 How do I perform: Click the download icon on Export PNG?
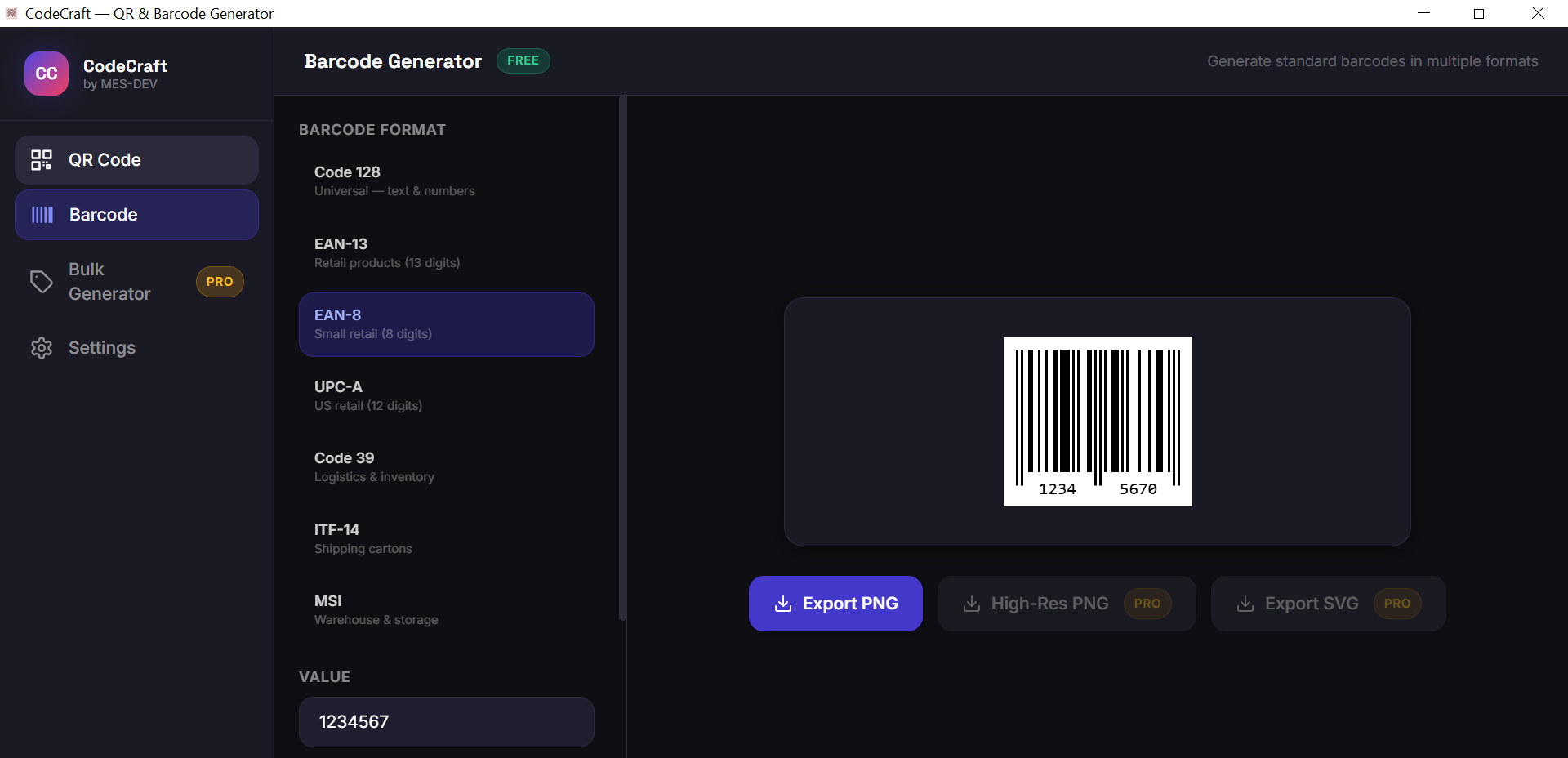tap(783, 604)
